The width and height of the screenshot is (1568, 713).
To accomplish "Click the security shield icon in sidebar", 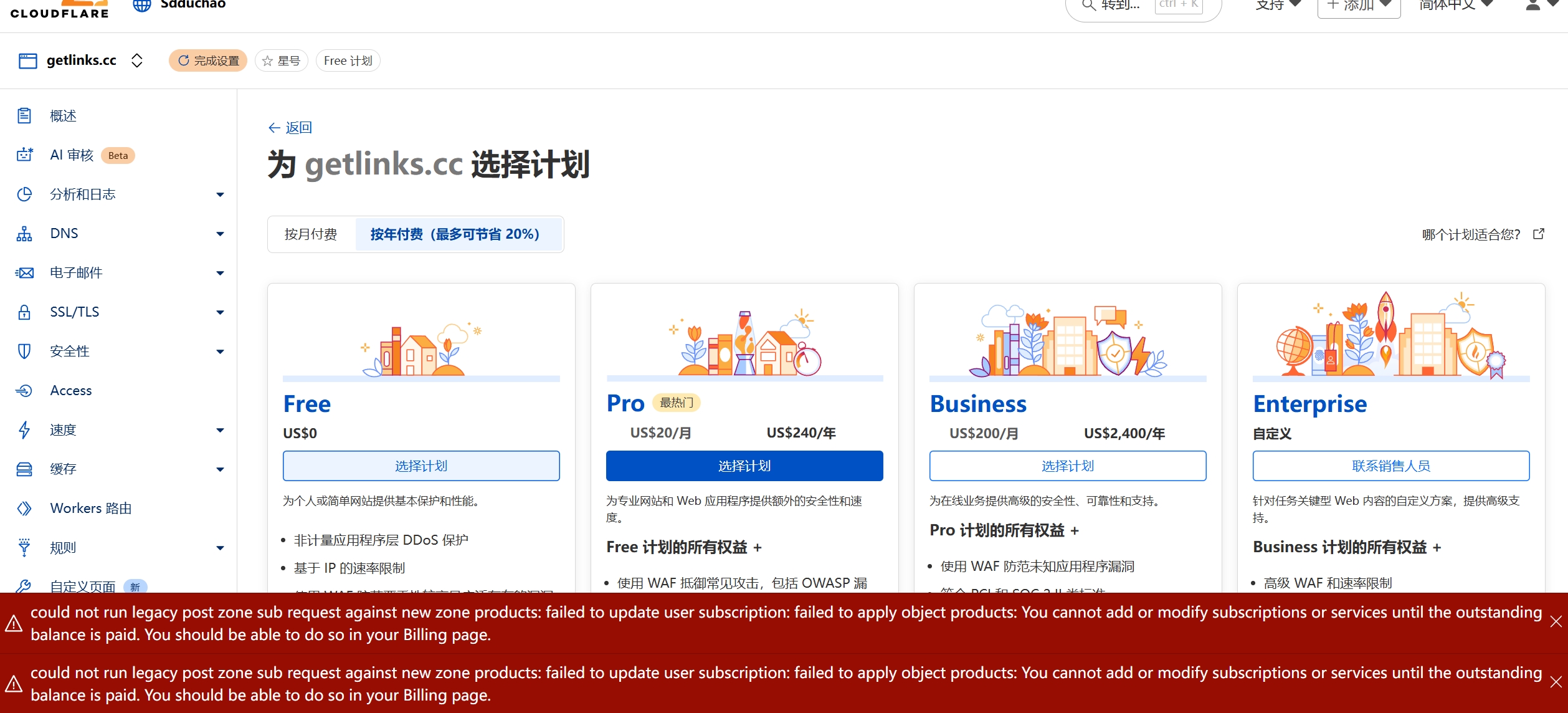I will (24, 352).
